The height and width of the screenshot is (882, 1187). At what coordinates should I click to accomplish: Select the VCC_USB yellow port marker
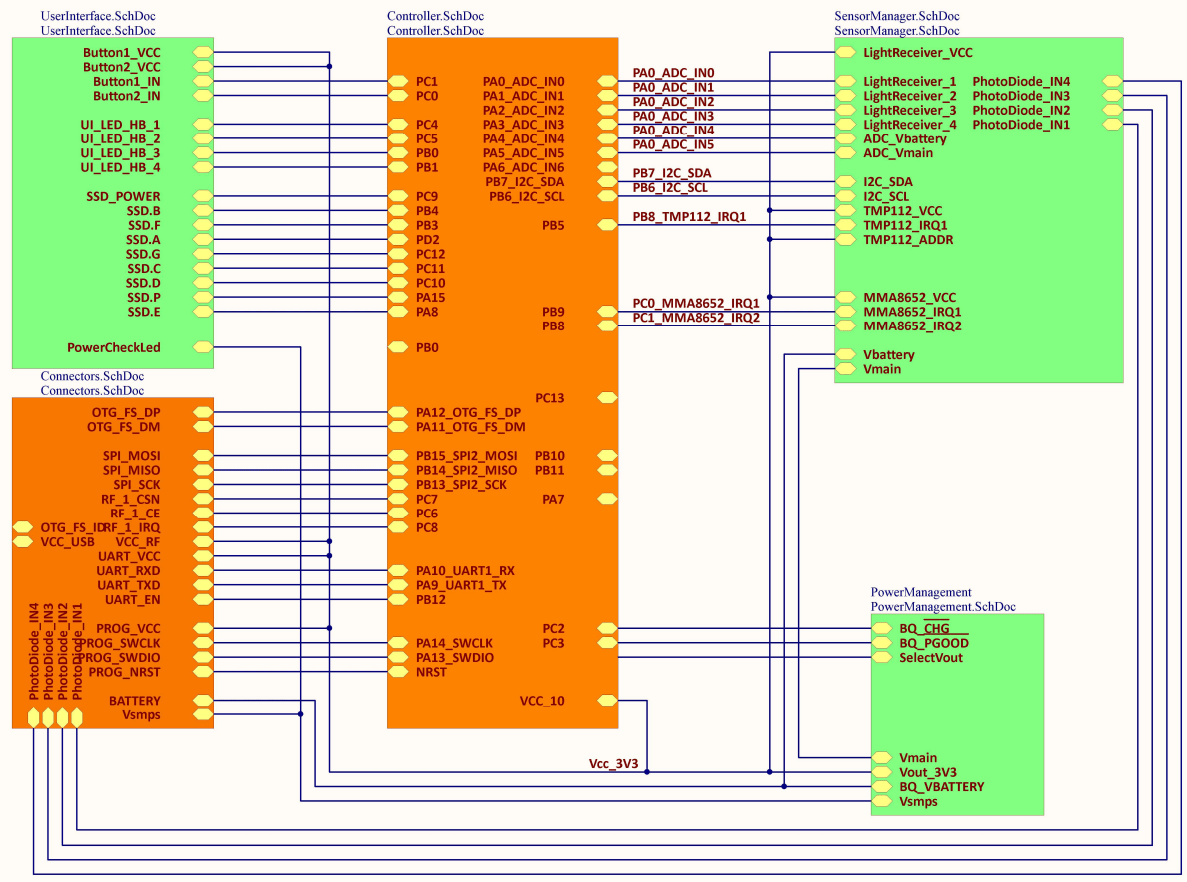point(23,541)
